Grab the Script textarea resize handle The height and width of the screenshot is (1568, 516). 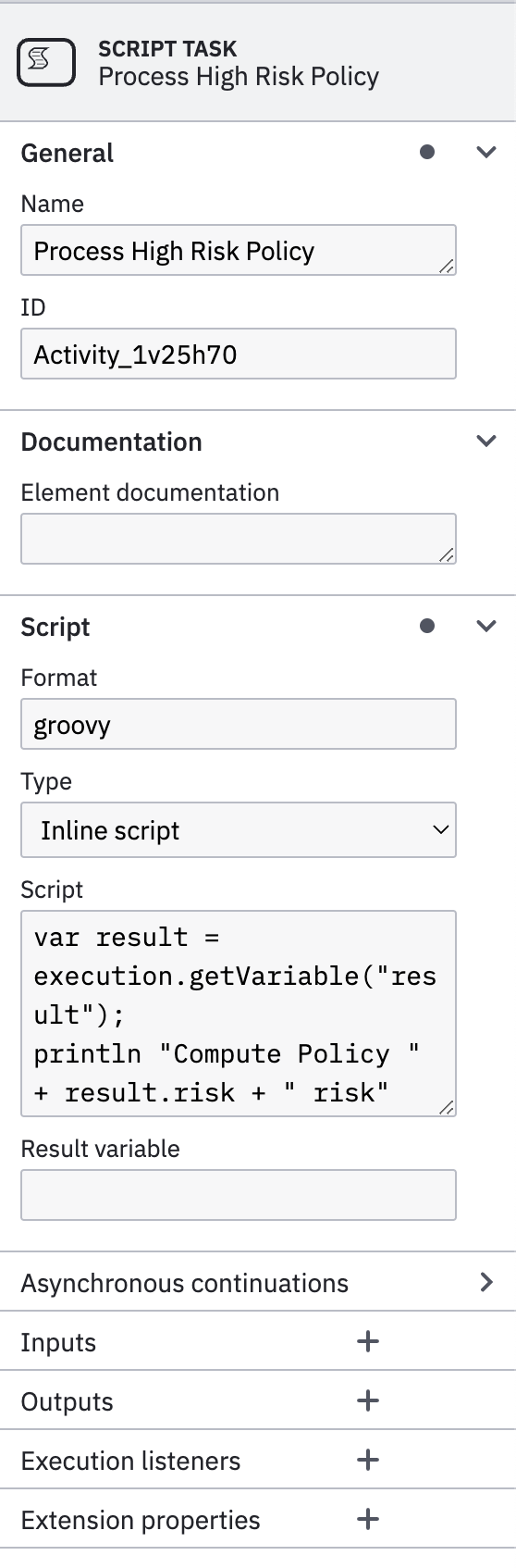tap(446, 1106)
